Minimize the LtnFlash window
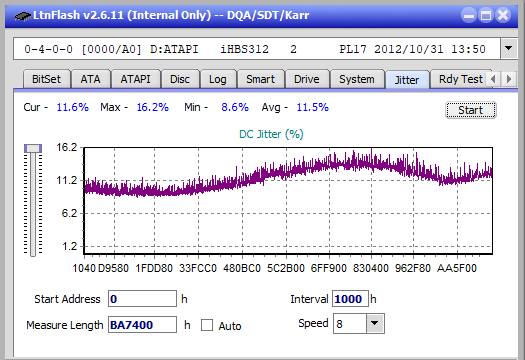This screenshot has width=525, height=360. 469,15
